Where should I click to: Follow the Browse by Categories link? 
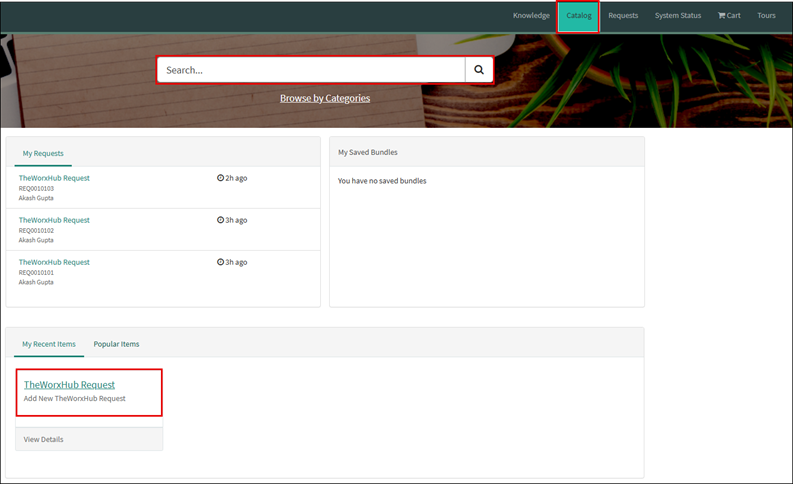coord(325,98)
